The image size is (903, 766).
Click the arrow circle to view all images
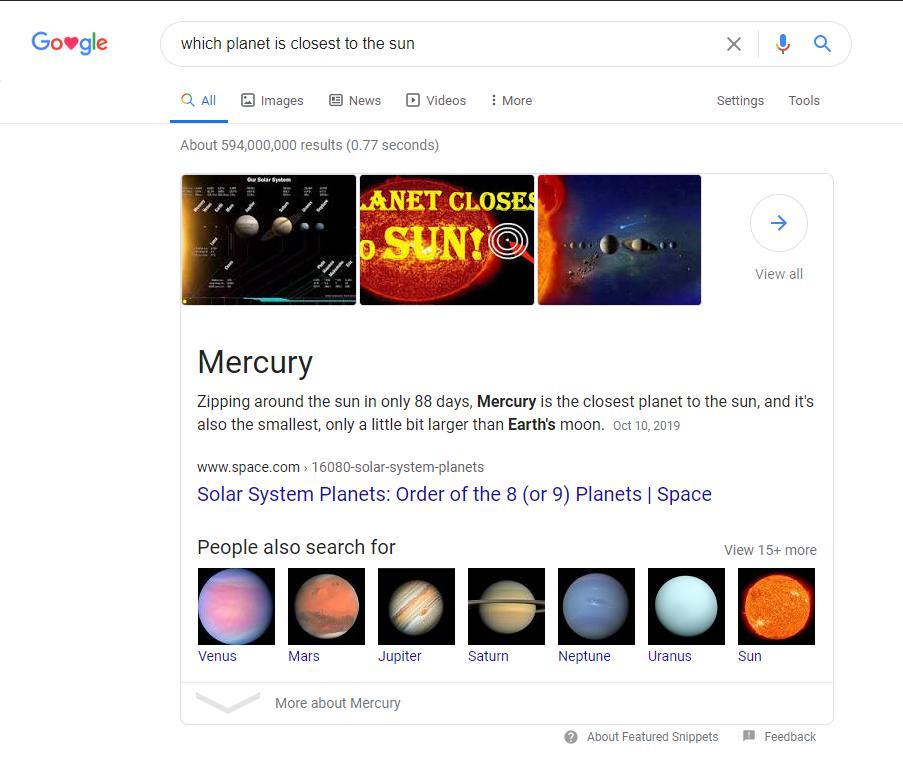coord(778,223)
